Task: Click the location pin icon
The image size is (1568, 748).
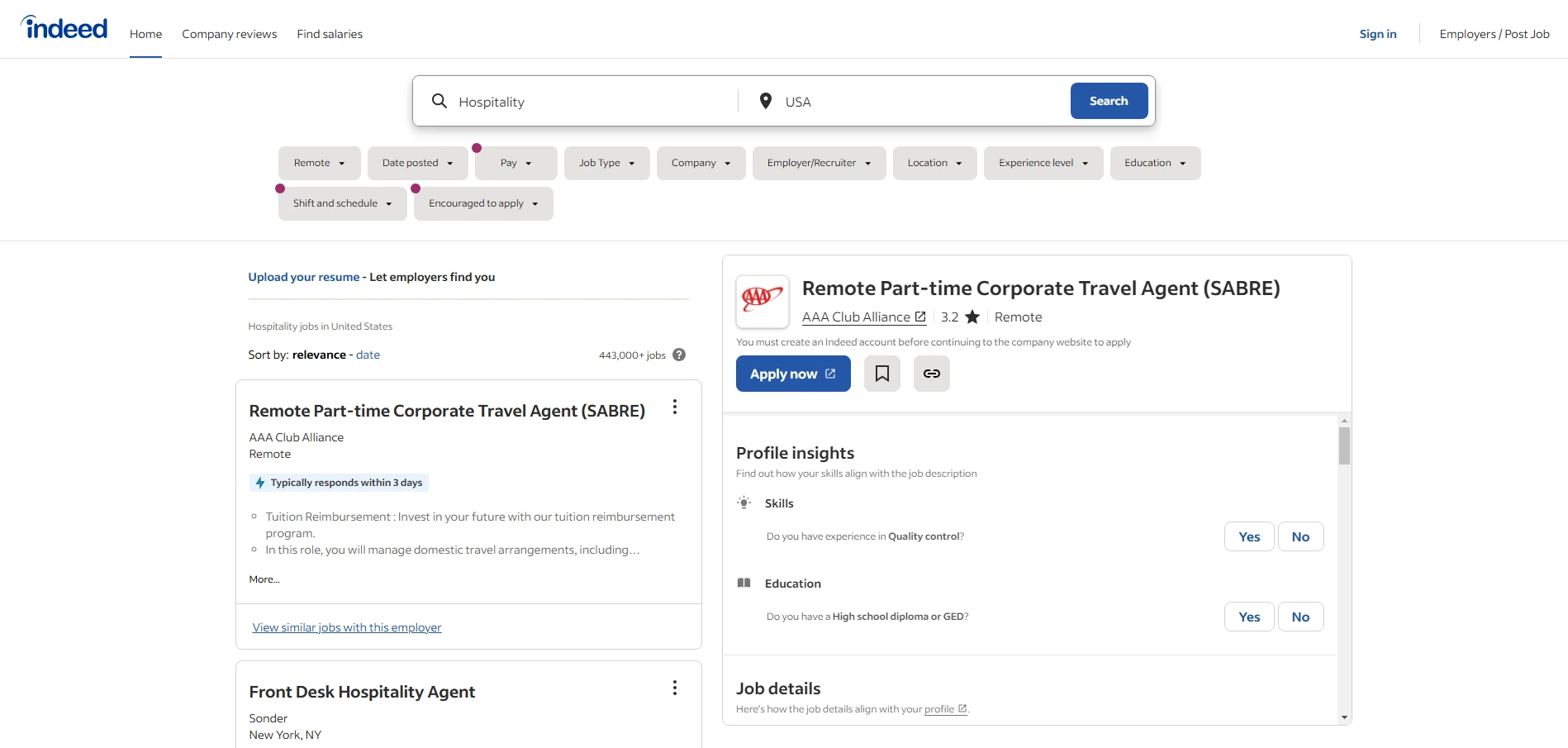Action: tap(766, 101)
